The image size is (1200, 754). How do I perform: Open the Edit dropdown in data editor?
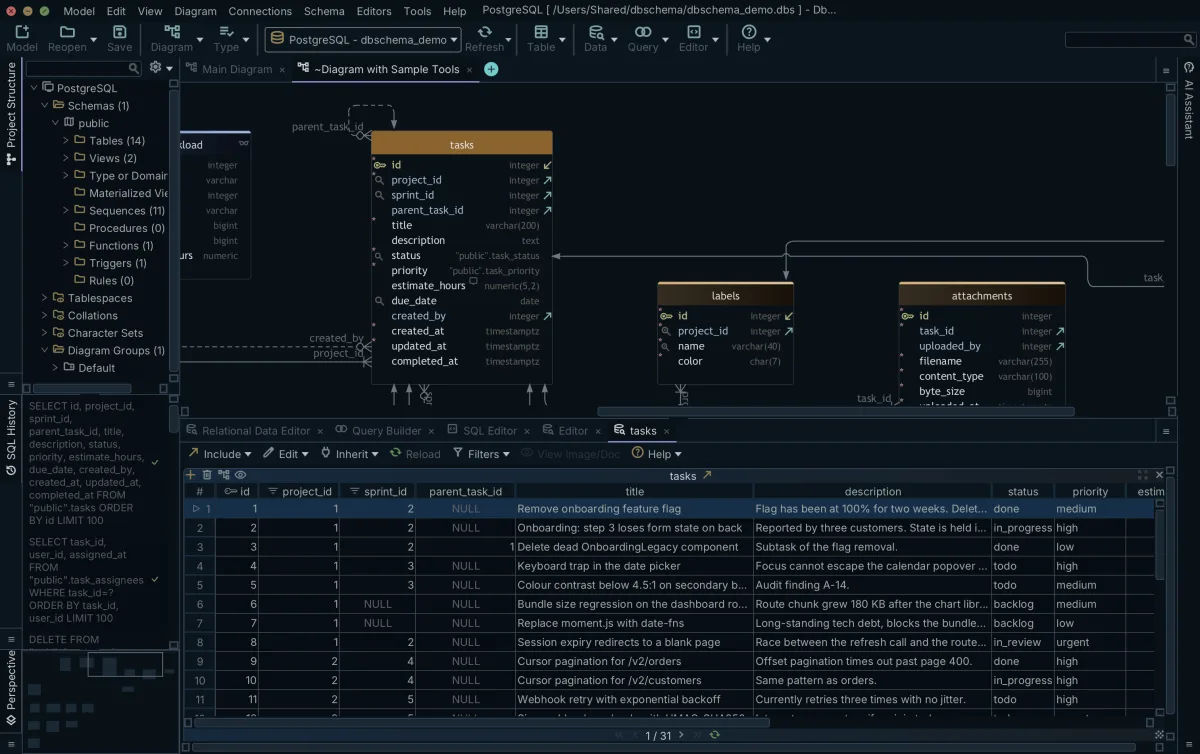click(x=286, y=453)
